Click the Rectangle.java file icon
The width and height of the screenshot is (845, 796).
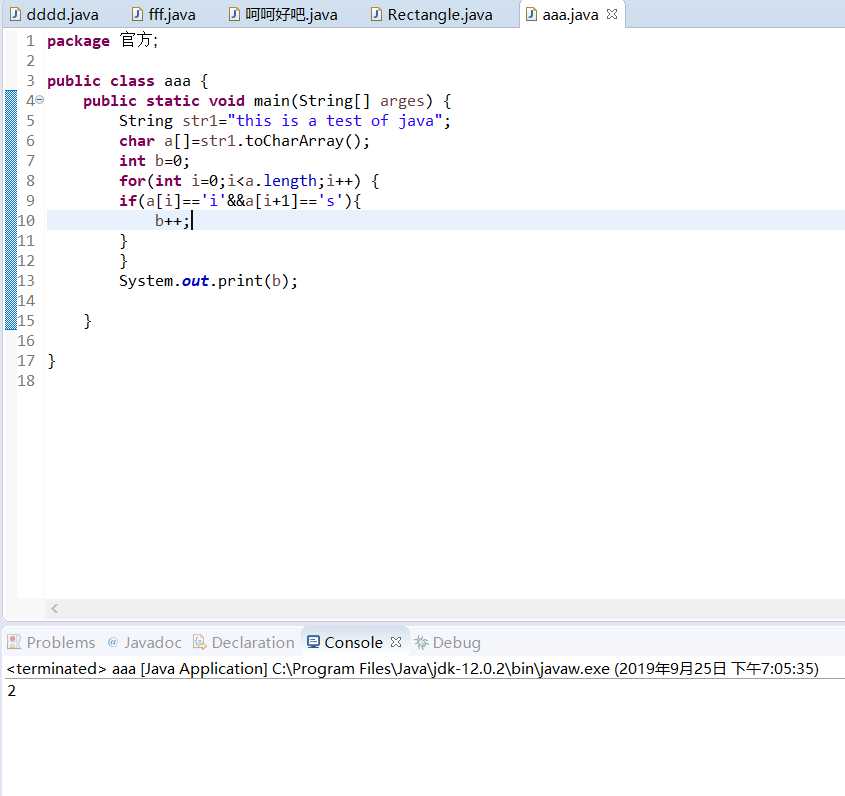point(376,15)
